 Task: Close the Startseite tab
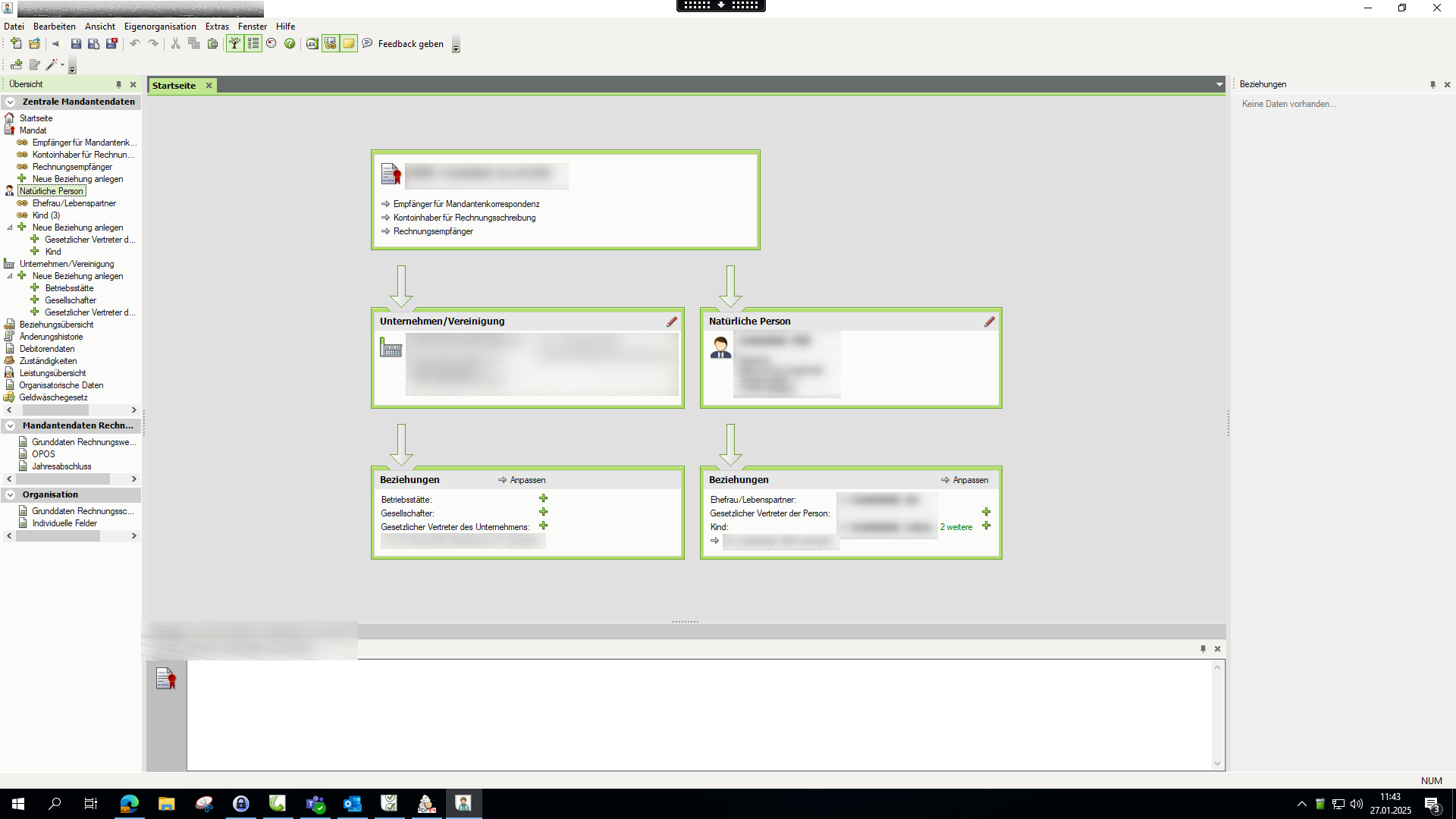(209, 86)
